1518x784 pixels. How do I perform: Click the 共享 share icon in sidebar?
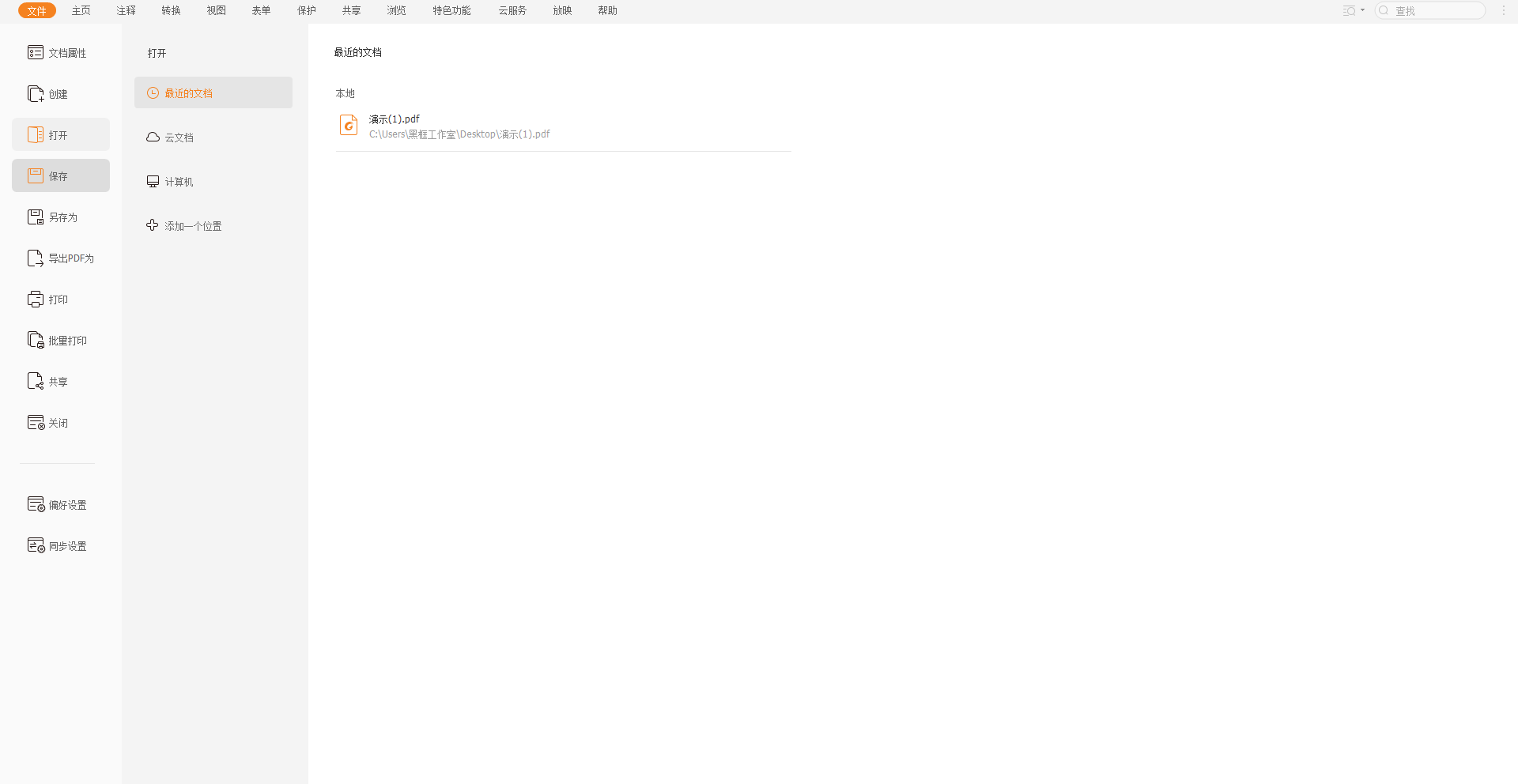36,382
